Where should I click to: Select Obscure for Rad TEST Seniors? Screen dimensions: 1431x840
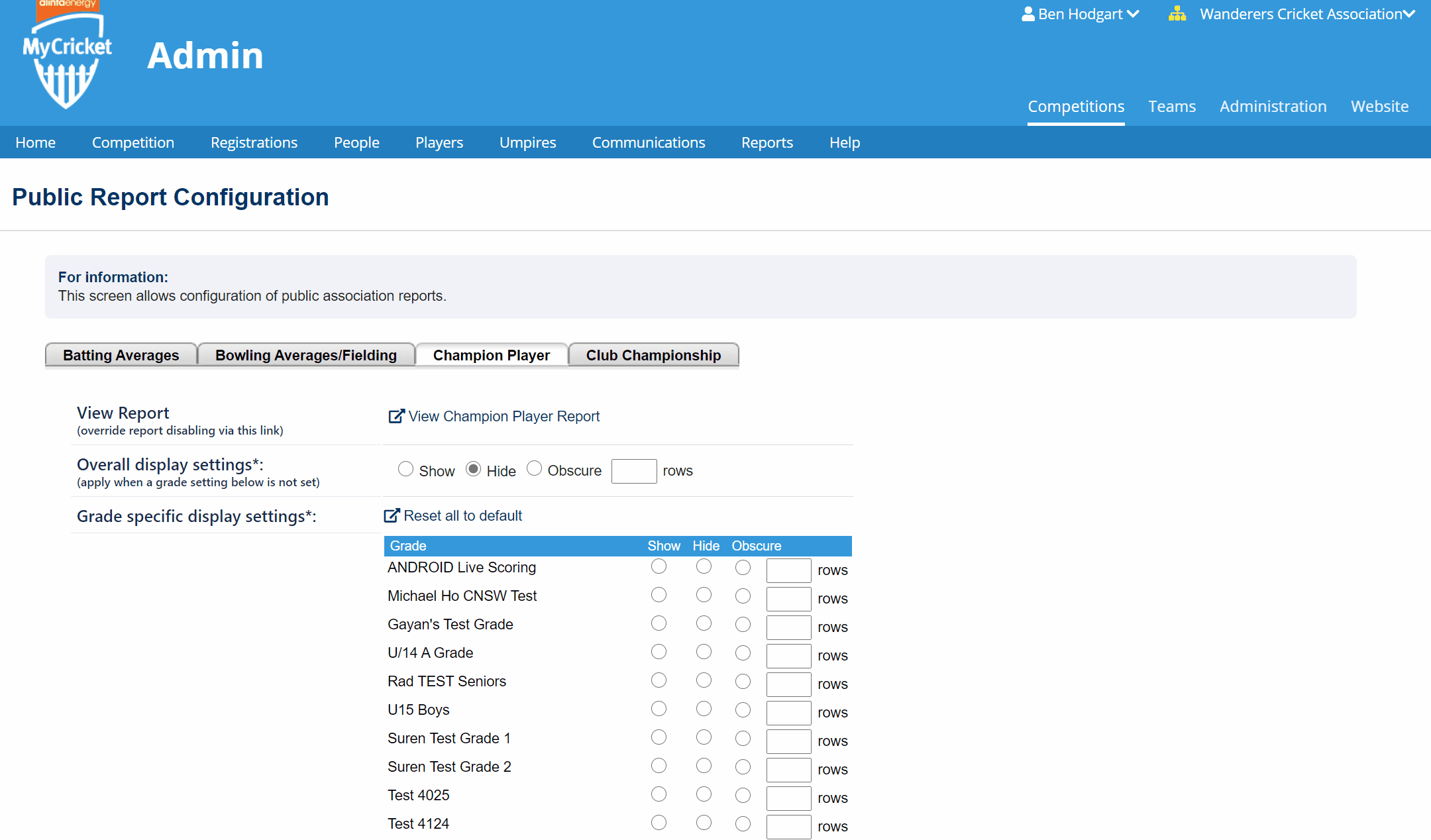tap(743, 682)
